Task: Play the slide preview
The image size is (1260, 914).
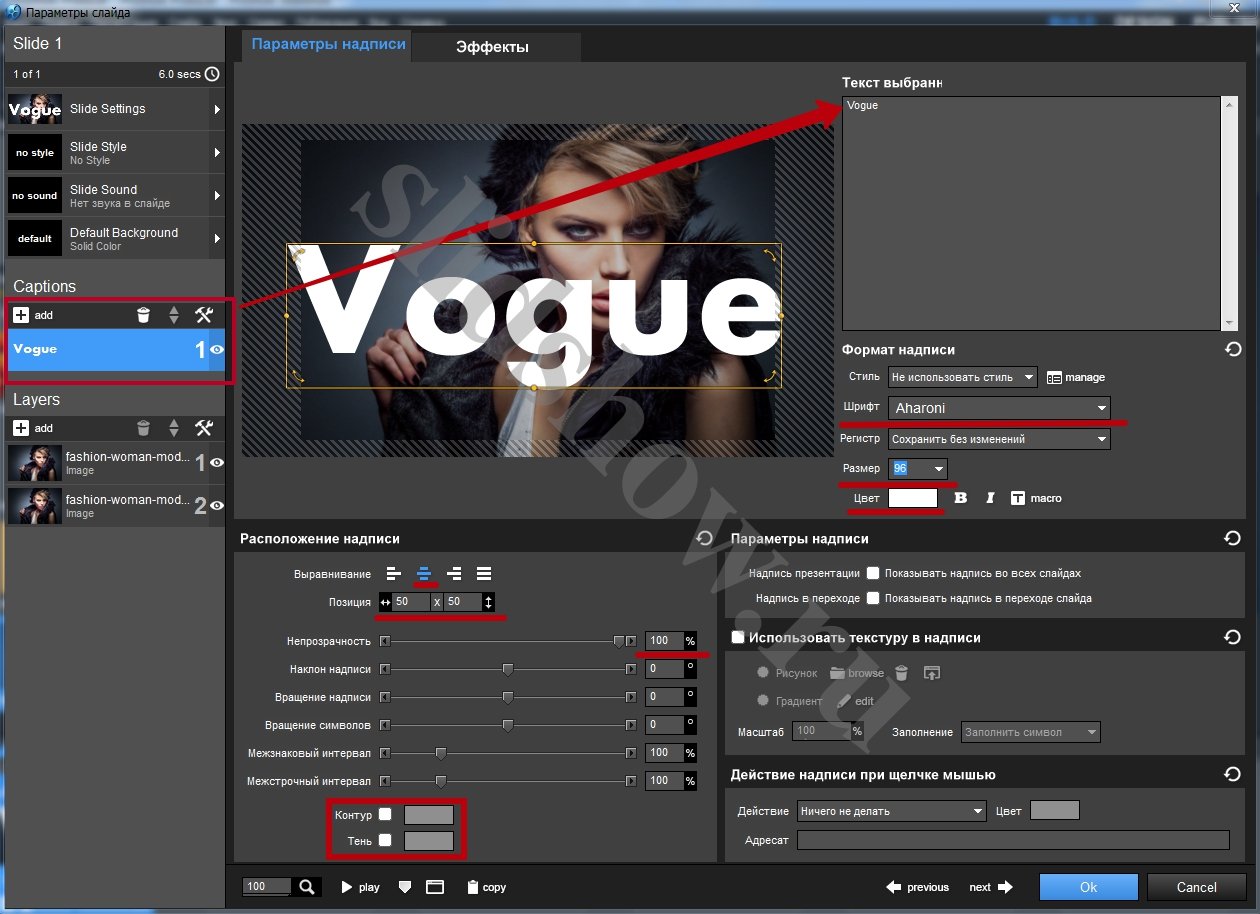Action: [x=361, y=887]
